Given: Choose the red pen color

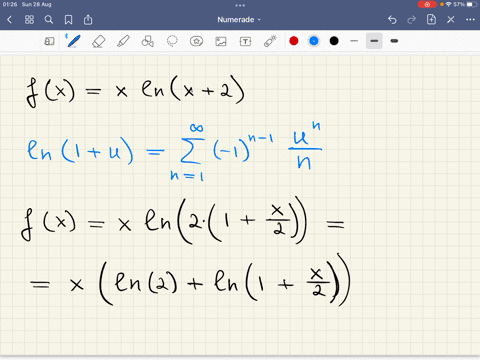Looking at the screenshot, I should (x=294, y=41).
